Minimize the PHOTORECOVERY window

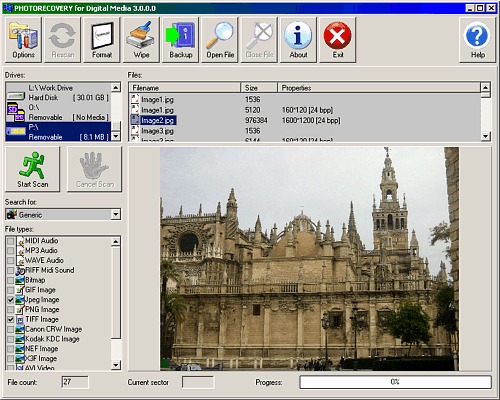coord(469,8)
